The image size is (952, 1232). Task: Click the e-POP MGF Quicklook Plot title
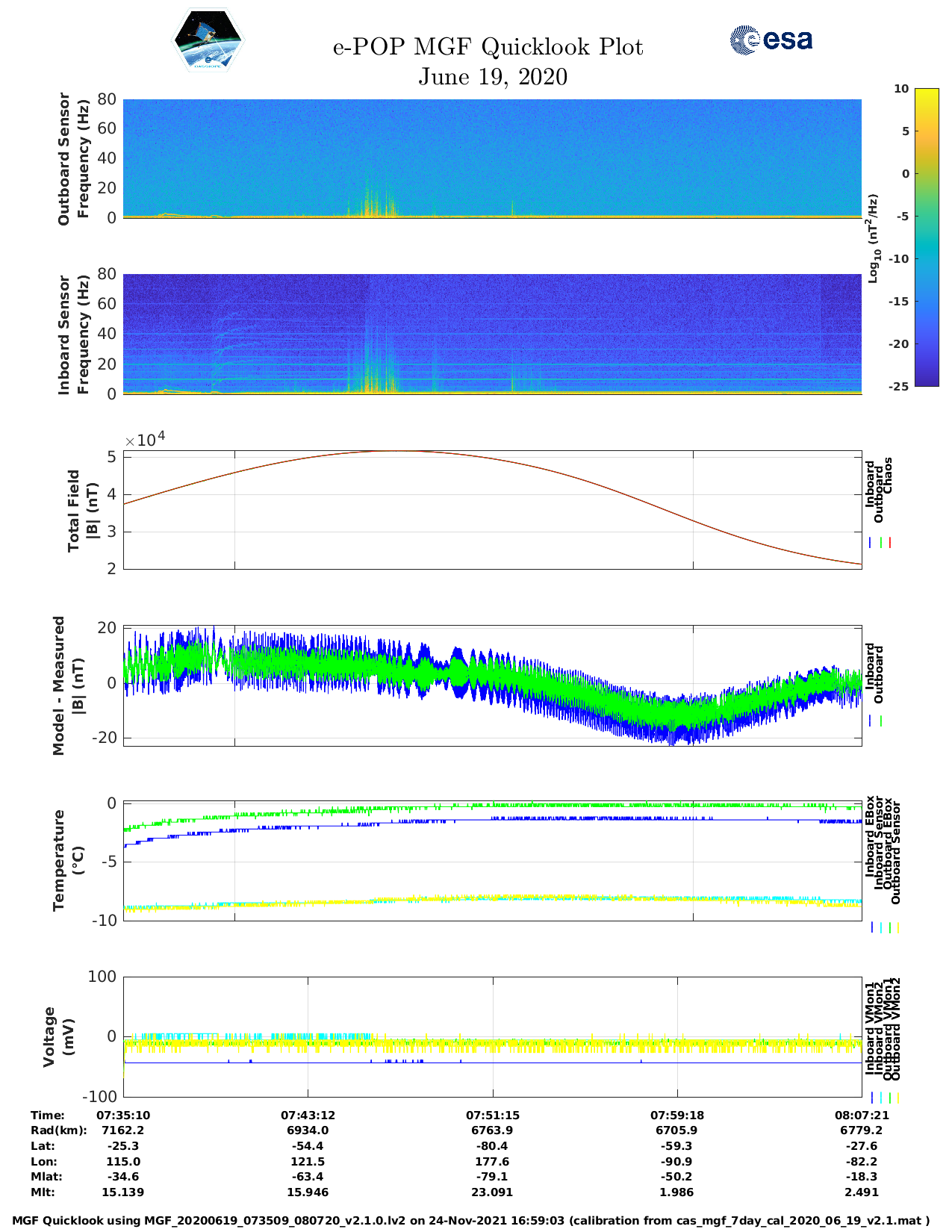pyautogui.click(x=488, y=47)
